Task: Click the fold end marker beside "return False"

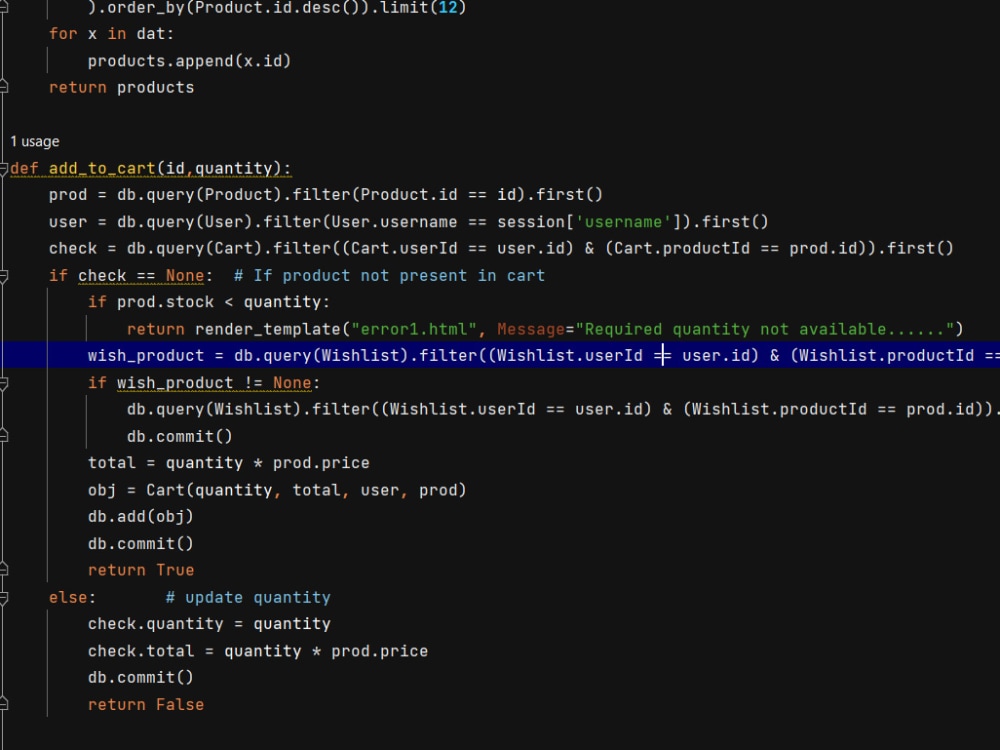Action: pyautogui.click(x=3, y=704)
